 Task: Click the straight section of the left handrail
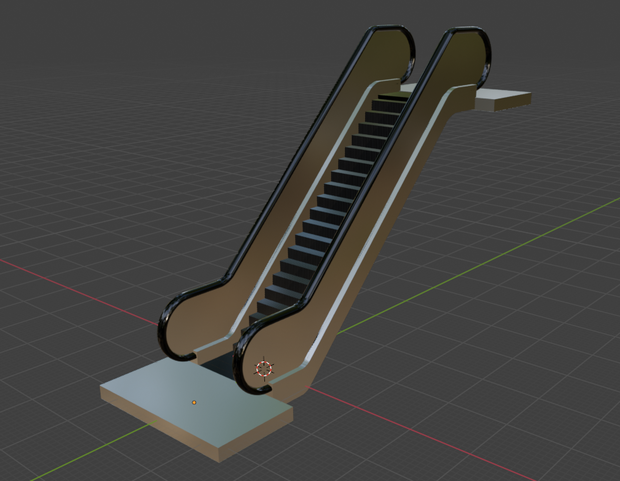(x=301, y=158)
